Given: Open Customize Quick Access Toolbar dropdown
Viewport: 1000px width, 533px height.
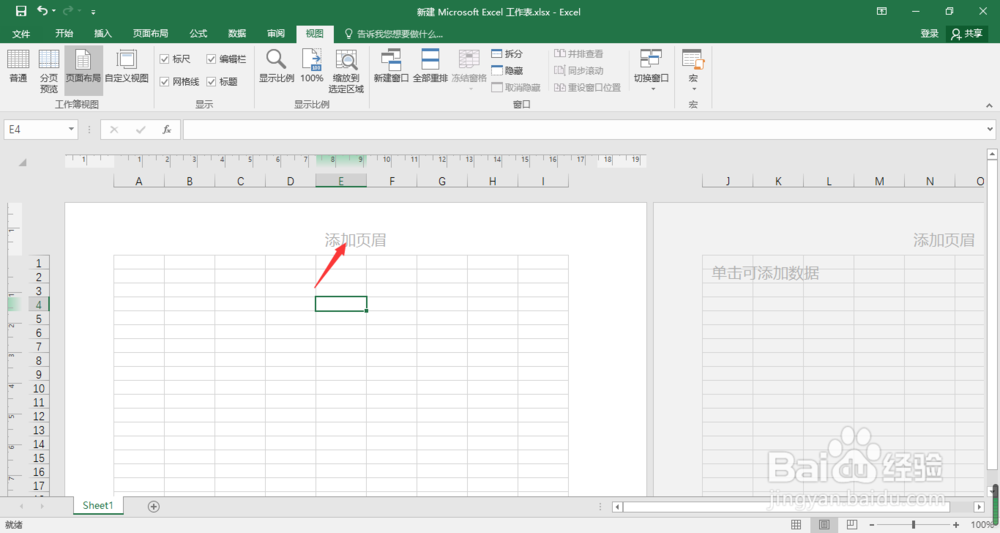Looking at the screenshot, I should click(93, 11).
